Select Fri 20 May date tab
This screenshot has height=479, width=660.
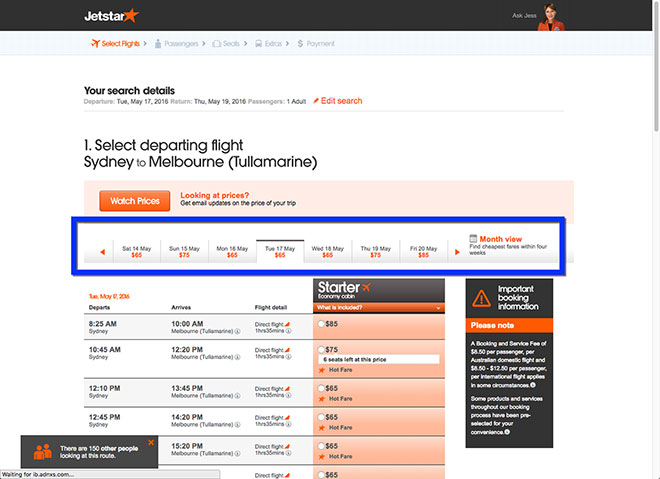[x=423, y=252]
